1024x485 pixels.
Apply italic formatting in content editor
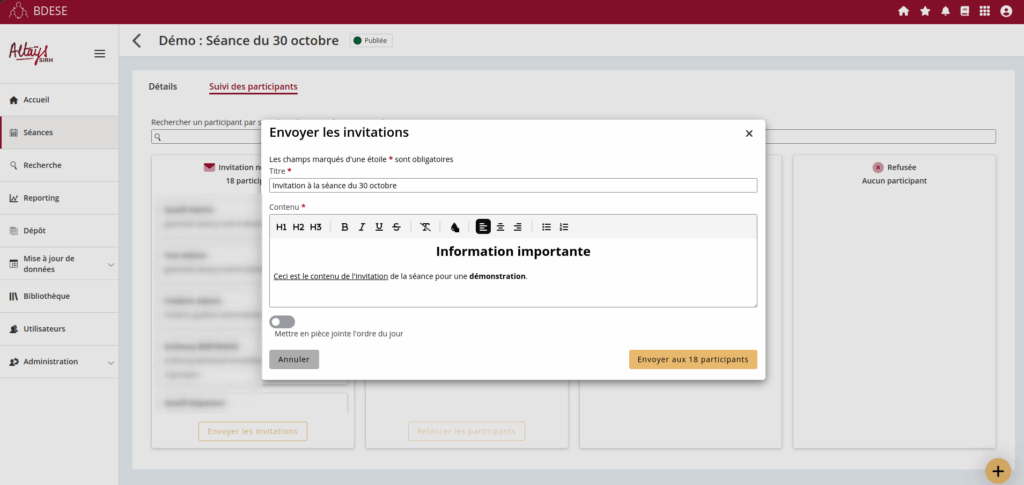(x=362, y=227)
